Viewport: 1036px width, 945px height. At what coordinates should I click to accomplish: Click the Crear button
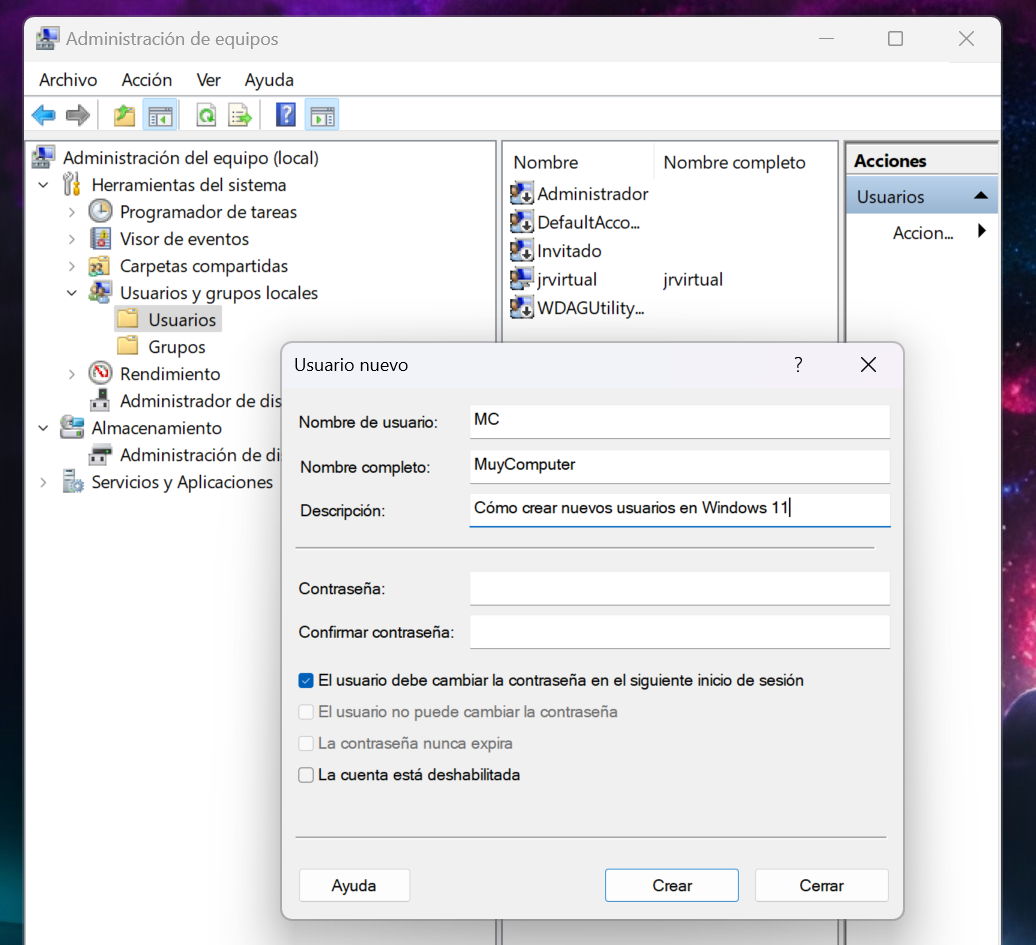pyautogui.click(x=671, y=885)
